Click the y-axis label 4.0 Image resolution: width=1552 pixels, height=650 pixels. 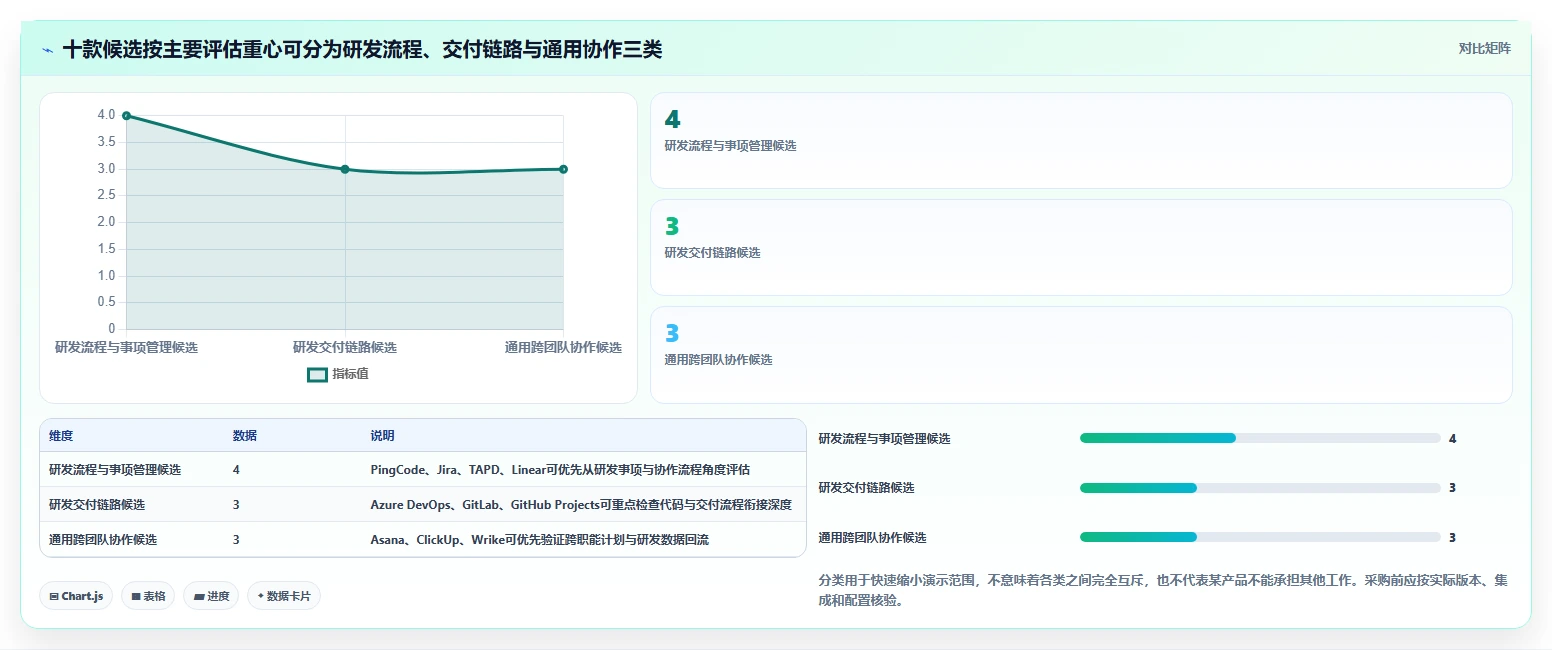(106, 115)
